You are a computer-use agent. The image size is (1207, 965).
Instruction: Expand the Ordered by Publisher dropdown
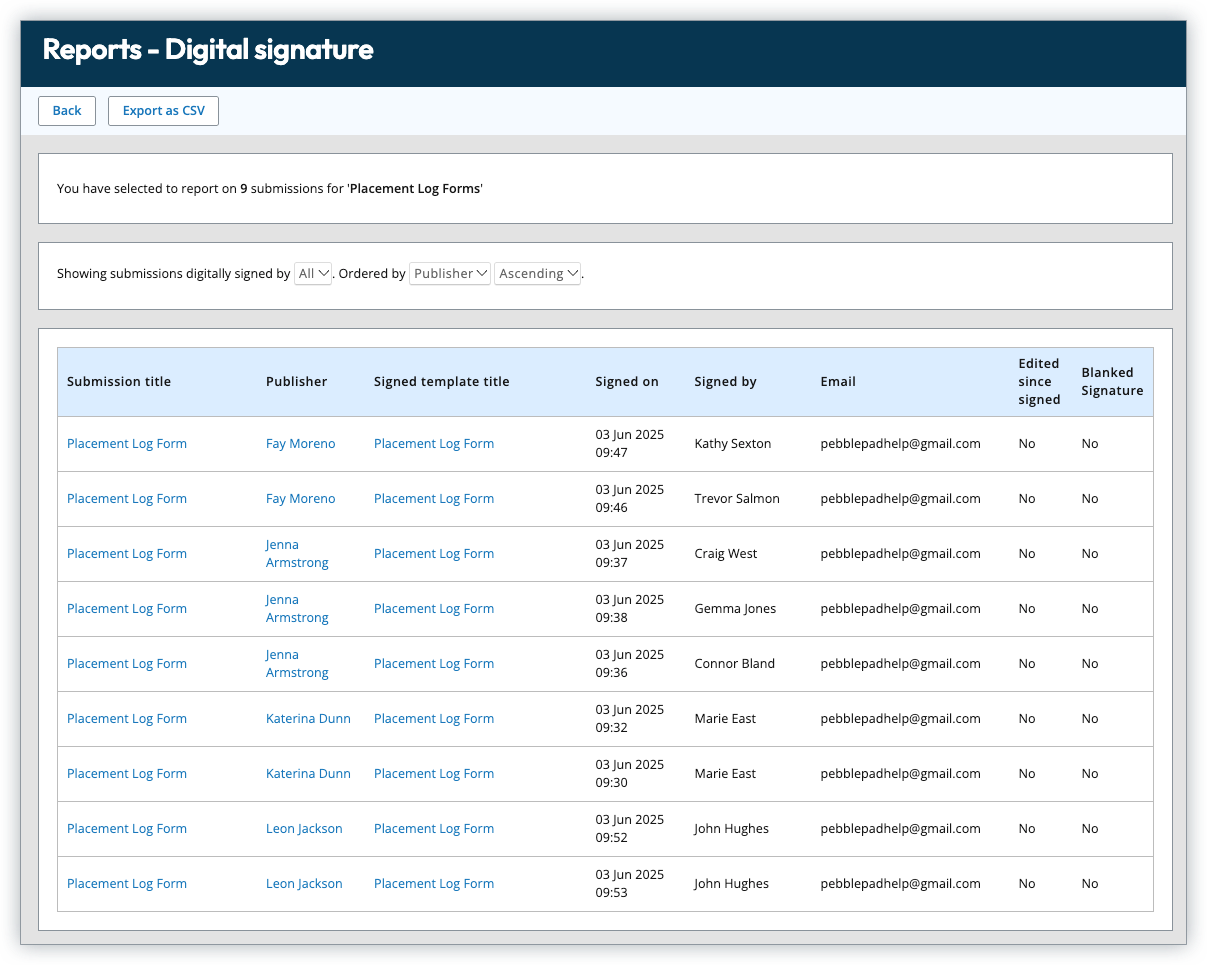[449, 273]
